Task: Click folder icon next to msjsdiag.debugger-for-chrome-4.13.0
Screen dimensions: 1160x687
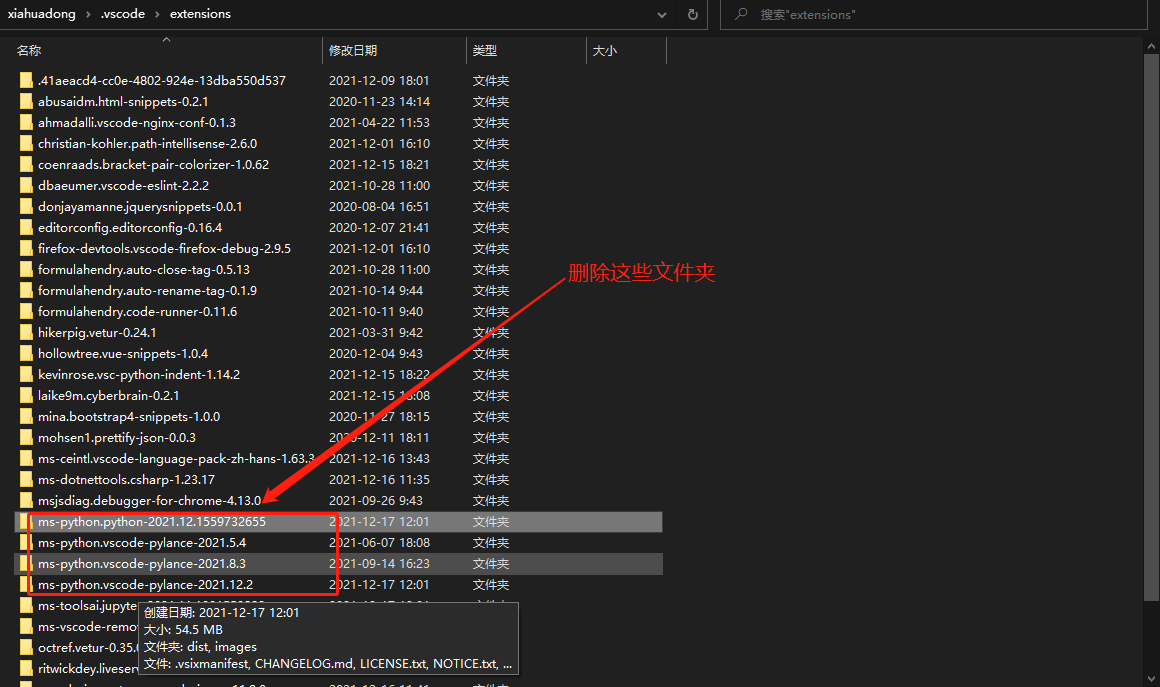Action: [25, 500]
